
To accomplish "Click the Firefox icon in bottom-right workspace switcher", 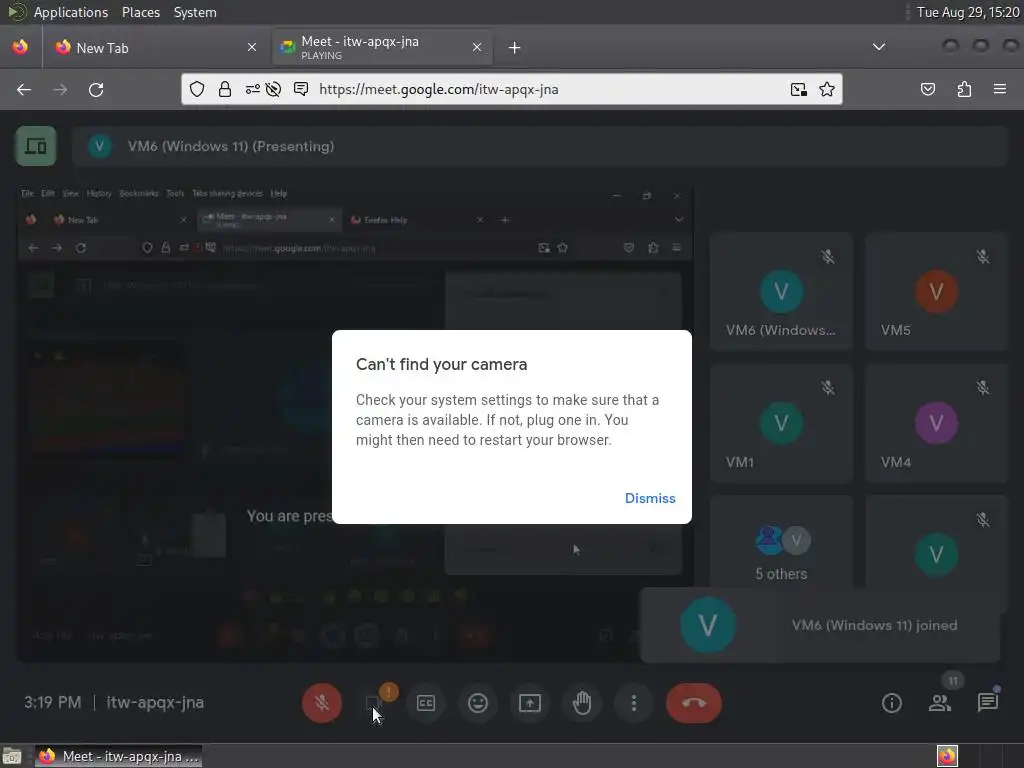I will pos(948,756).
